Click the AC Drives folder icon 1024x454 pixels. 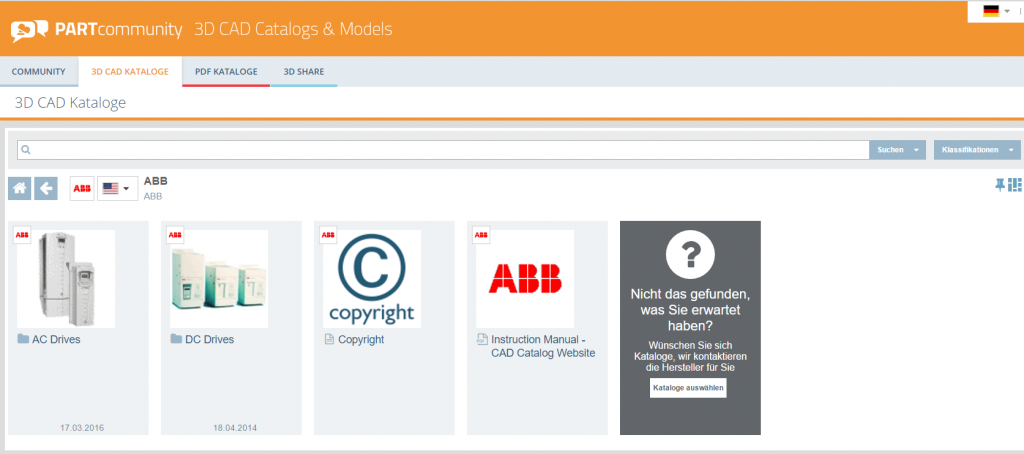(23, 339)
